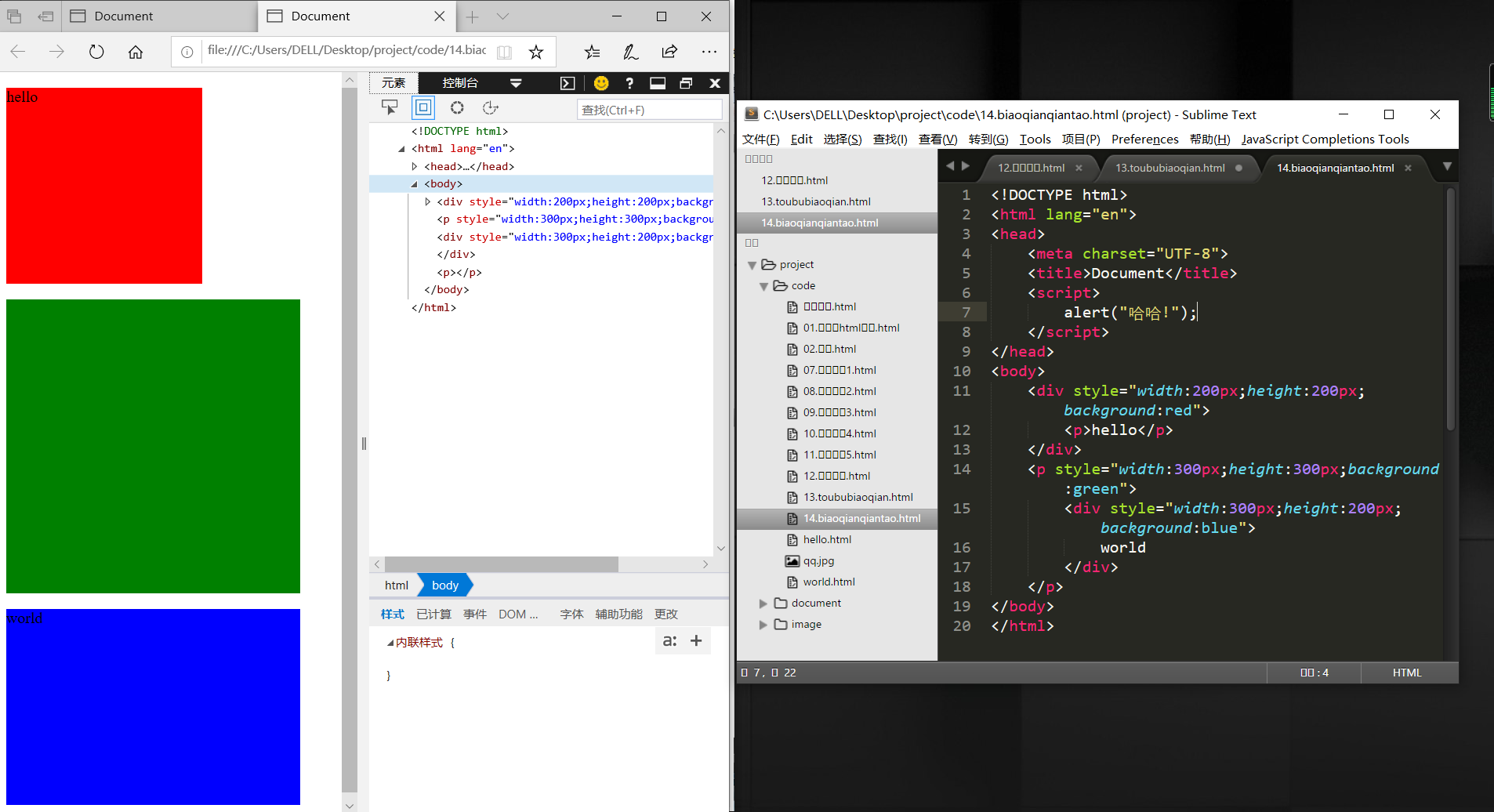Image resolution: width=1494 pixels, height=812 pixels.
Task: Toggle DOM element highlight box icon
Action: [423, 107]
